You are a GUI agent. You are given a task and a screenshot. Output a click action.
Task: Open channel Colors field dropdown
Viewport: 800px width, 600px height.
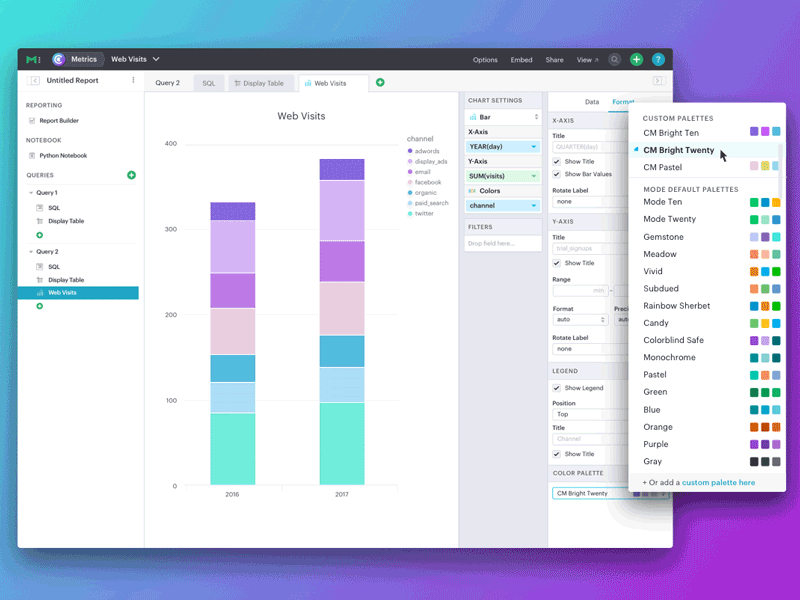point(503,206)
